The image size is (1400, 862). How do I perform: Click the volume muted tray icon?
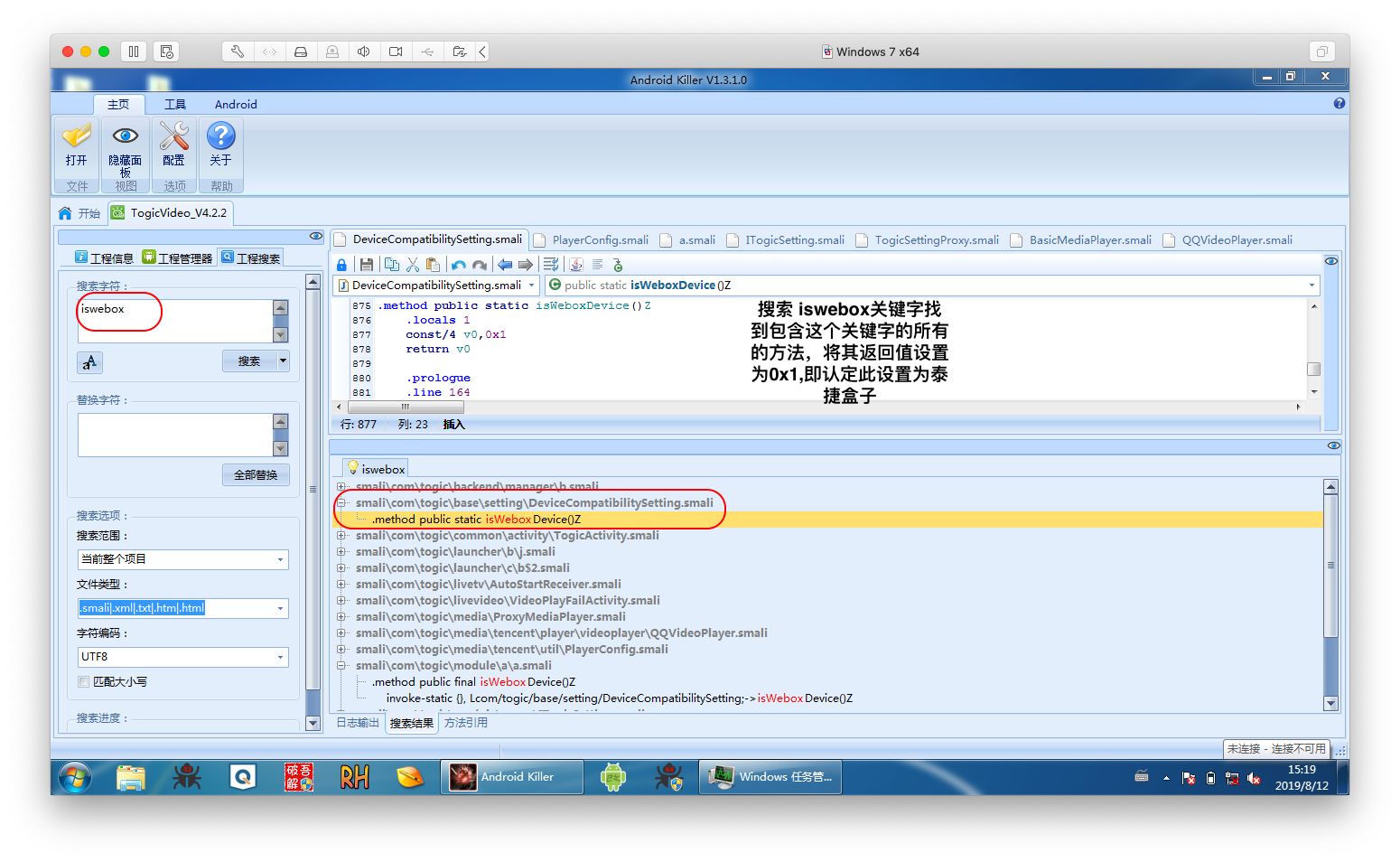(1254, 778)
